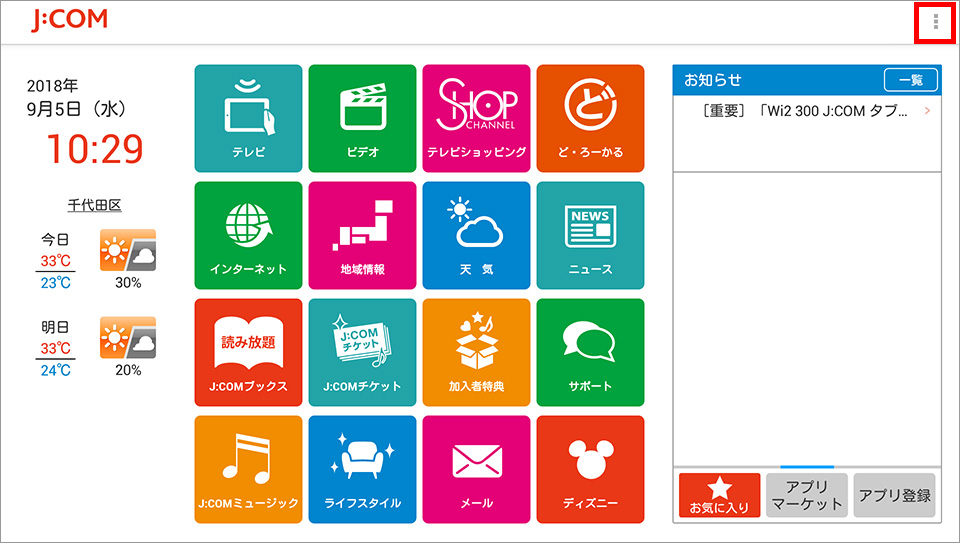Image resolution: width=960 pixels, height=543 pixels.
Task: Open the 加入者特典 gift box tile
Action: point(476,353)
